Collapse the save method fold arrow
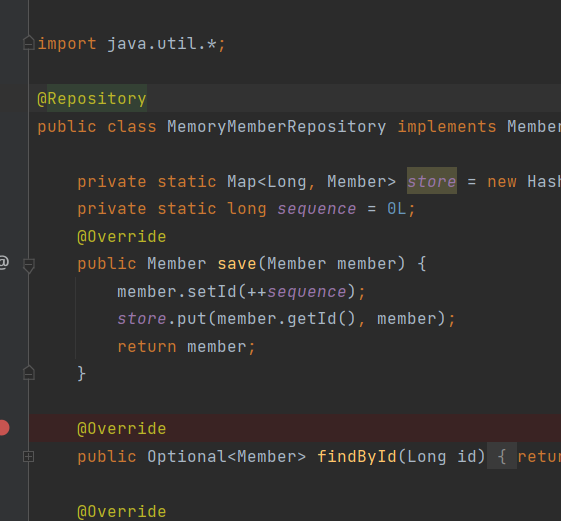Screen dimensions: 561x521 tap(29, 266)
